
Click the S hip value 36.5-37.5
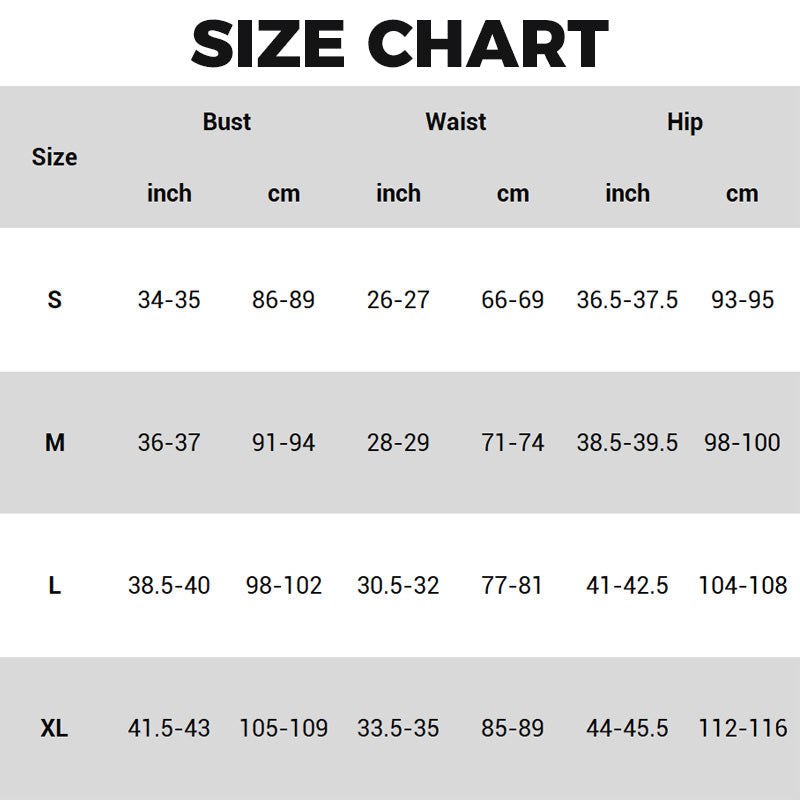(627, 299)
